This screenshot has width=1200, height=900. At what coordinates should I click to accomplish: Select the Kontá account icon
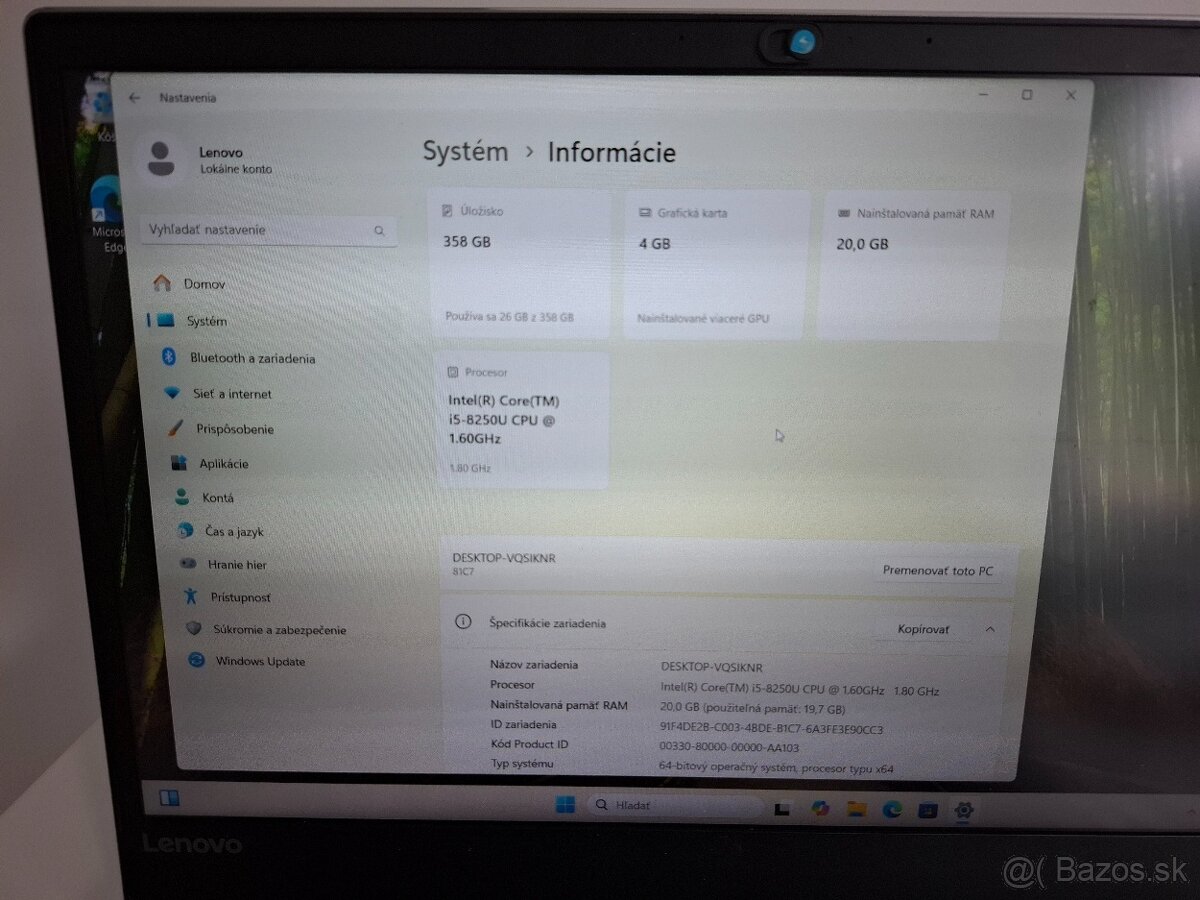183,498
